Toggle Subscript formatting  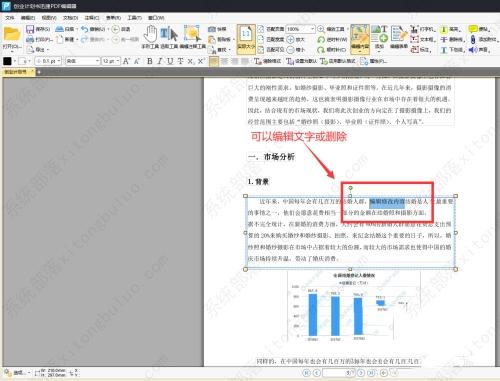tap(190, 61)
